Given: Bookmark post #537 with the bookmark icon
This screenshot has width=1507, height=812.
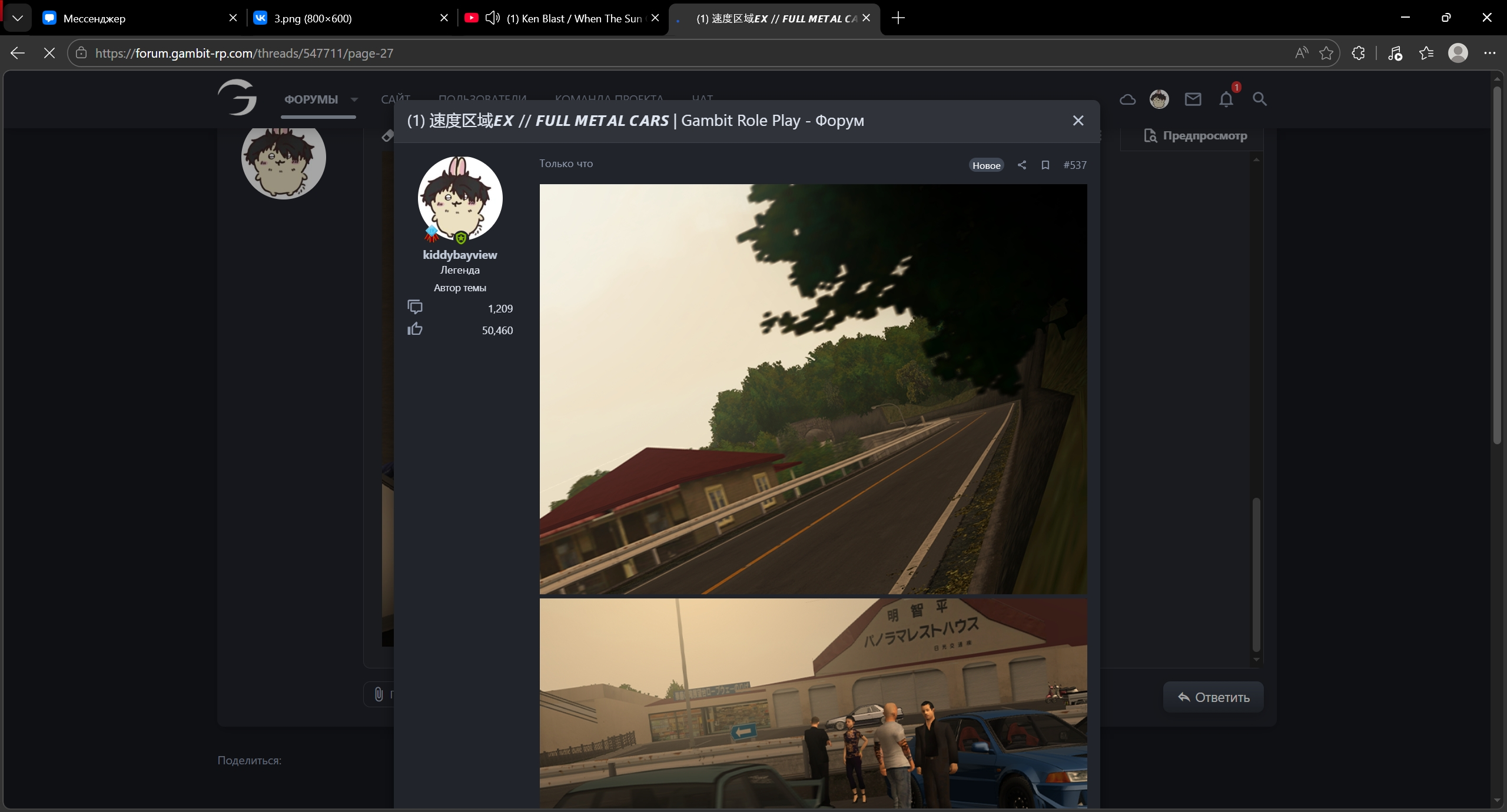Looking at the screenshot, I should coord(1045,165).
